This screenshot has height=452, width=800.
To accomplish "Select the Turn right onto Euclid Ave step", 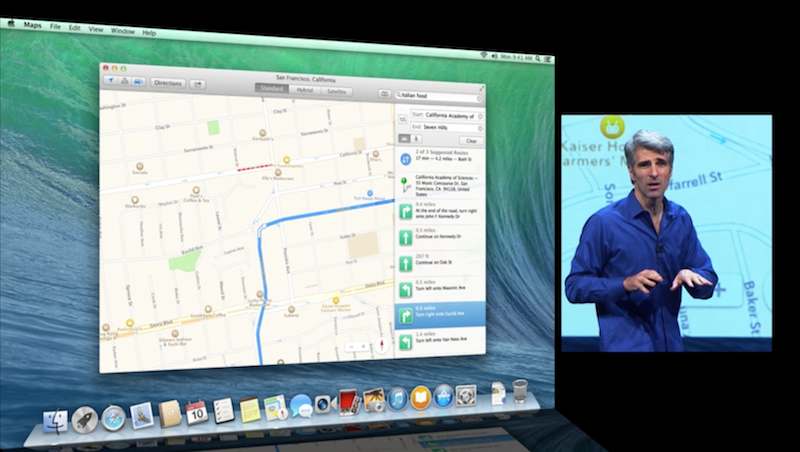I will (440, 315).
